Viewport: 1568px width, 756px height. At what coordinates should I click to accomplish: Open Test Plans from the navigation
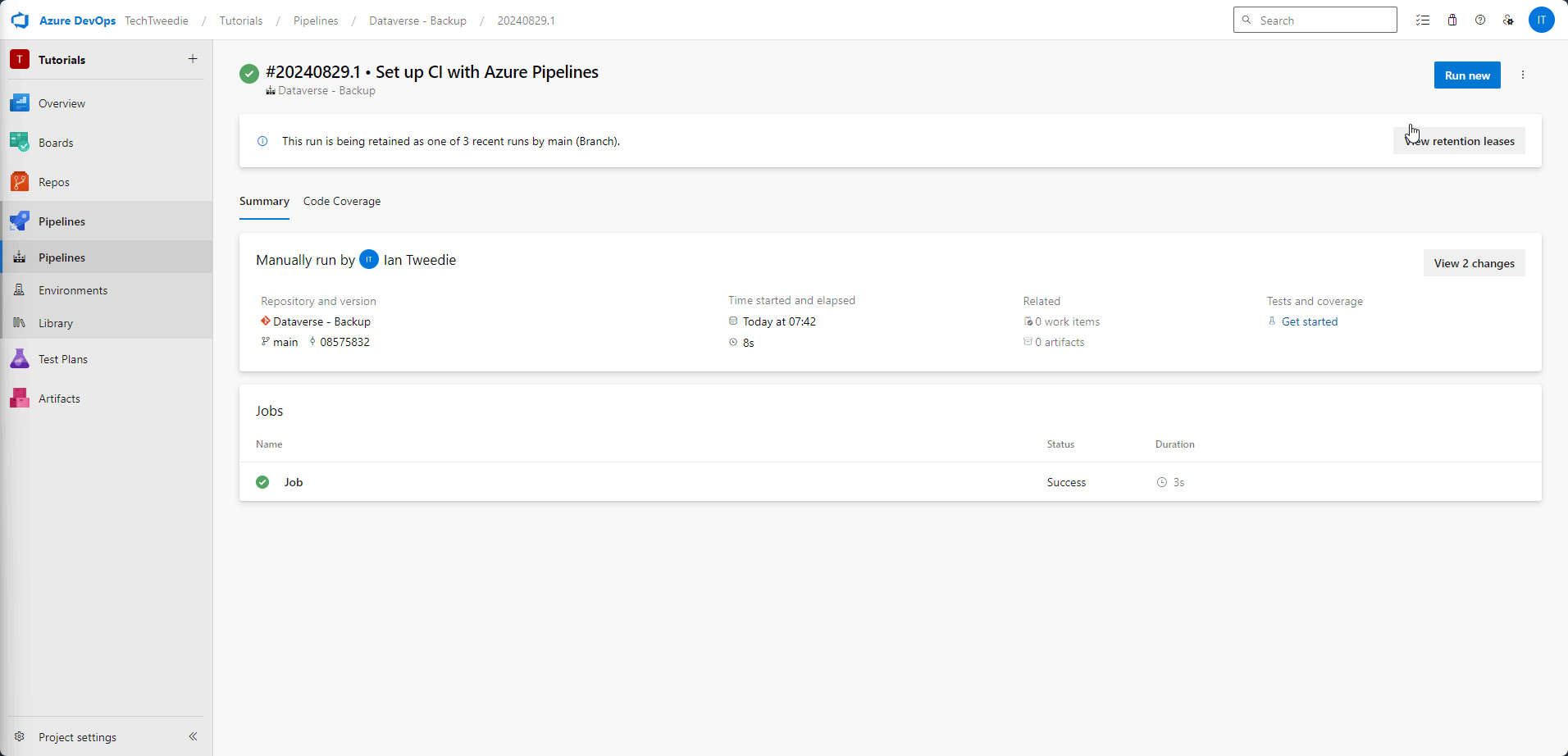click(62, 358)
